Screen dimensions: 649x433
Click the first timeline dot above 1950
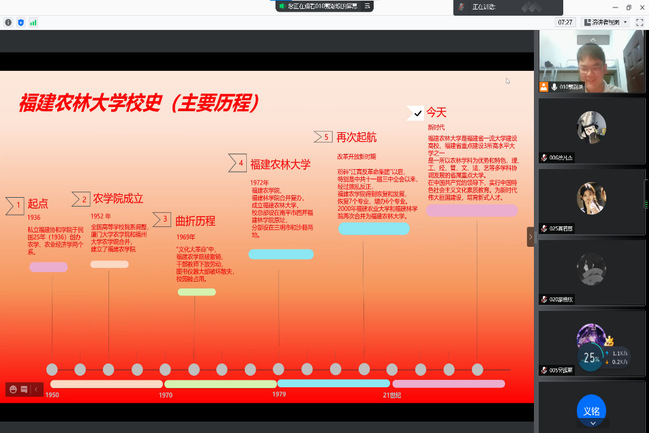coord(52,369)
